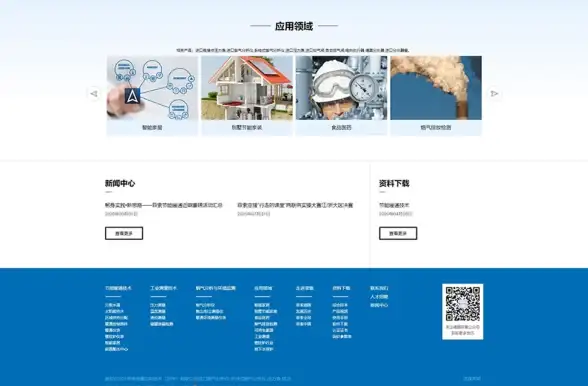This screenshot has width=588, height=386.
Task: Open the 烟气排放检测 smokestack thumbnail
Action: coord(436,88)
